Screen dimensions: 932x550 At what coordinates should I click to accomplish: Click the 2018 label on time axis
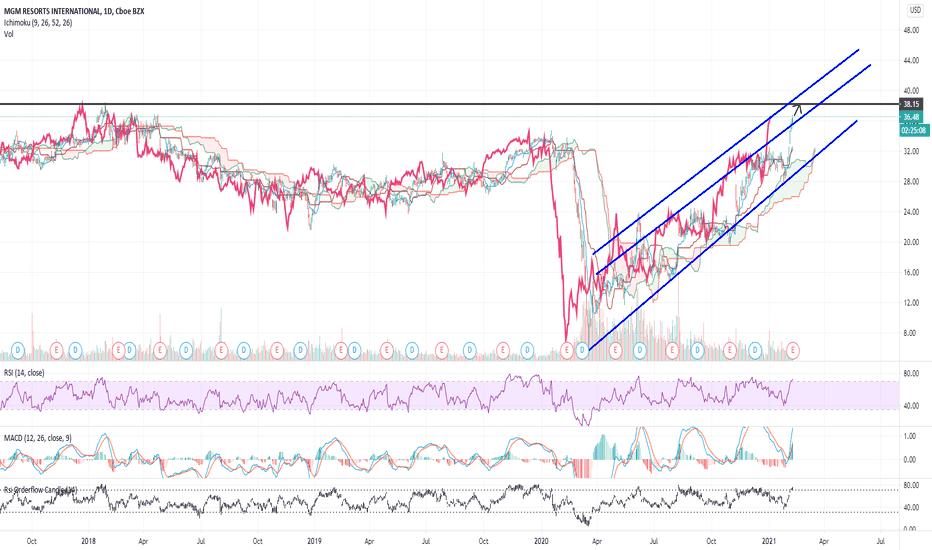coord(88,541)
